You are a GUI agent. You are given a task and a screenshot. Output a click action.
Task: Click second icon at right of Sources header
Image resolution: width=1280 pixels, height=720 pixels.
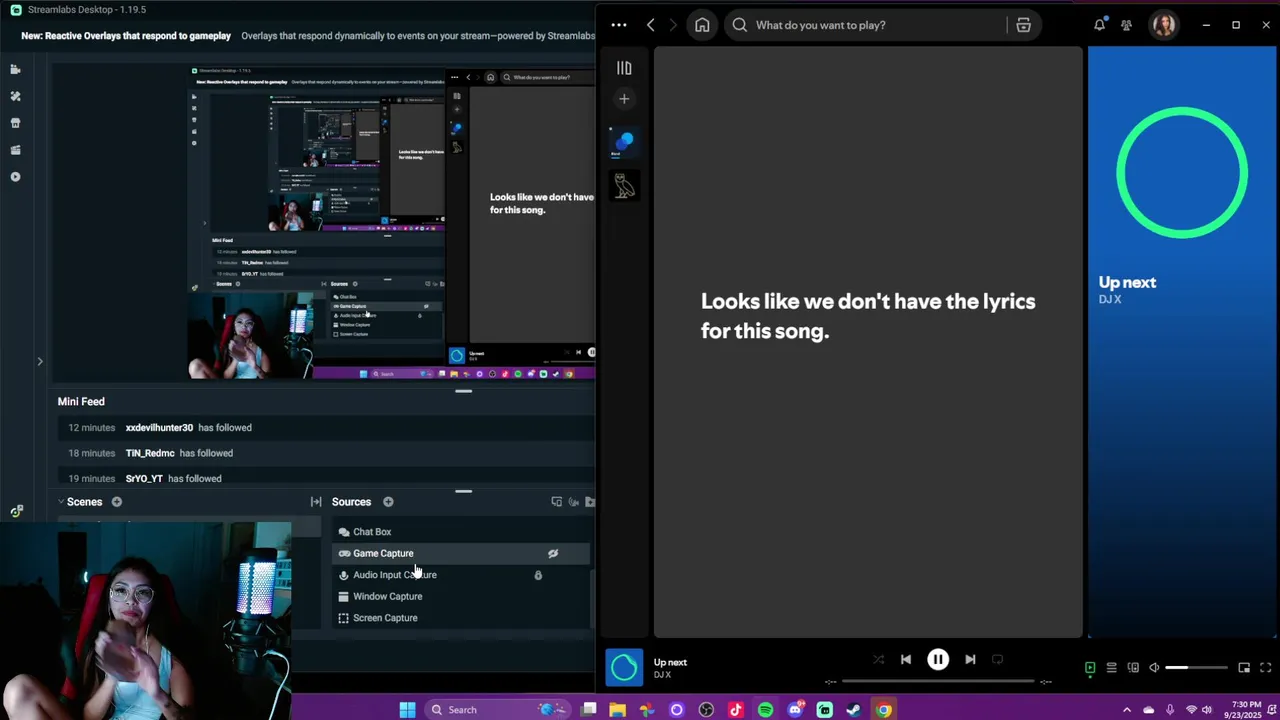click(574, 502)
